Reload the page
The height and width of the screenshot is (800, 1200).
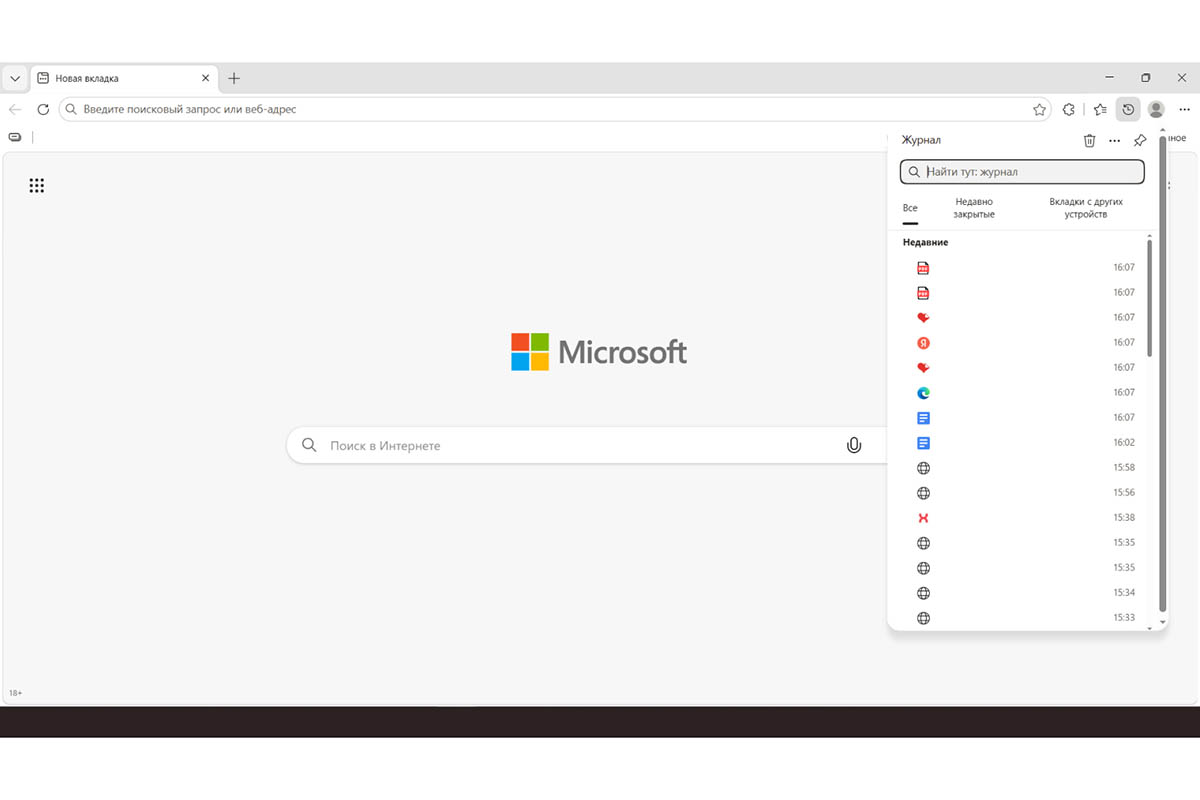point(43,109)
